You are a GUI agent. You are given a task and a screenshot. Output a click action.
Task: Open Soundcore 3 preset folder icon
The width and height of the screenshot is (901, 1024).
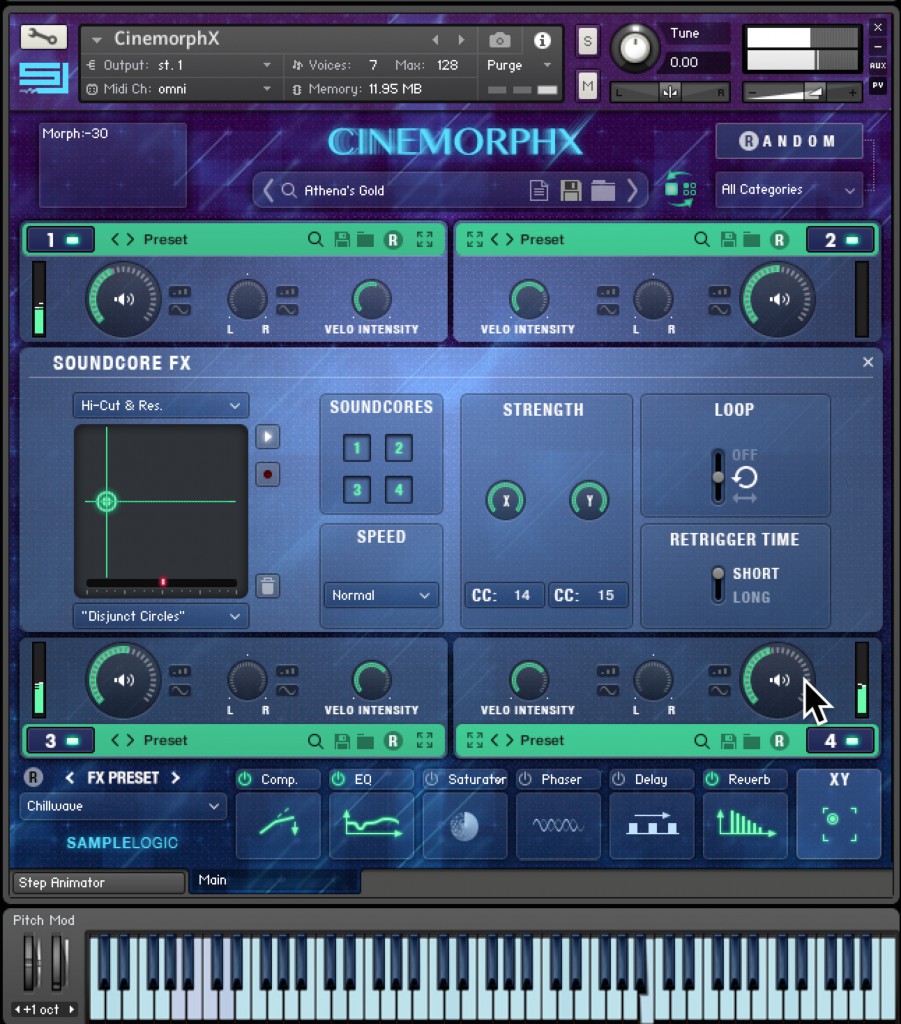366,741
